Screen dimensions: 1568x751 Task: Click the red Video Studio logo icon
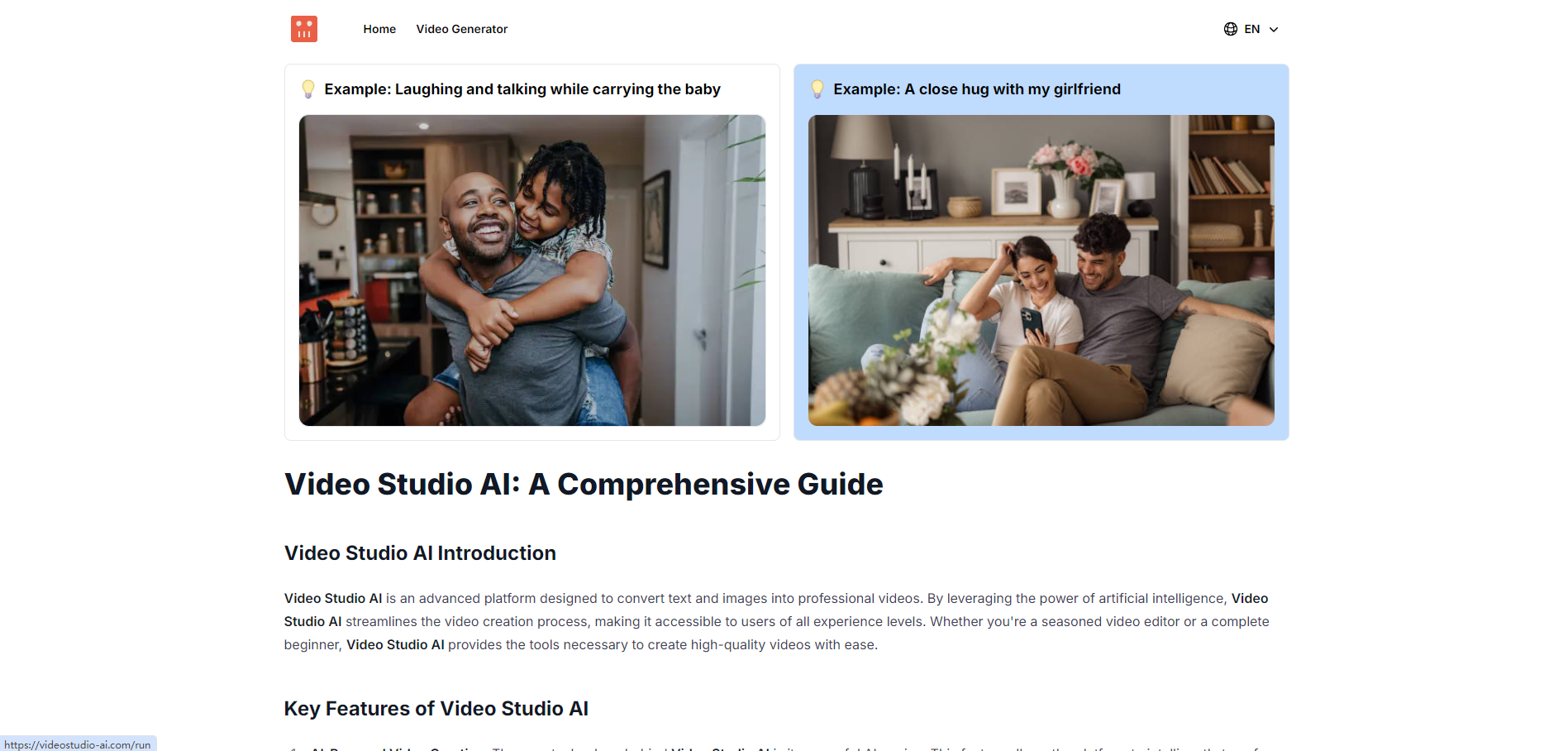pos(303,29)
